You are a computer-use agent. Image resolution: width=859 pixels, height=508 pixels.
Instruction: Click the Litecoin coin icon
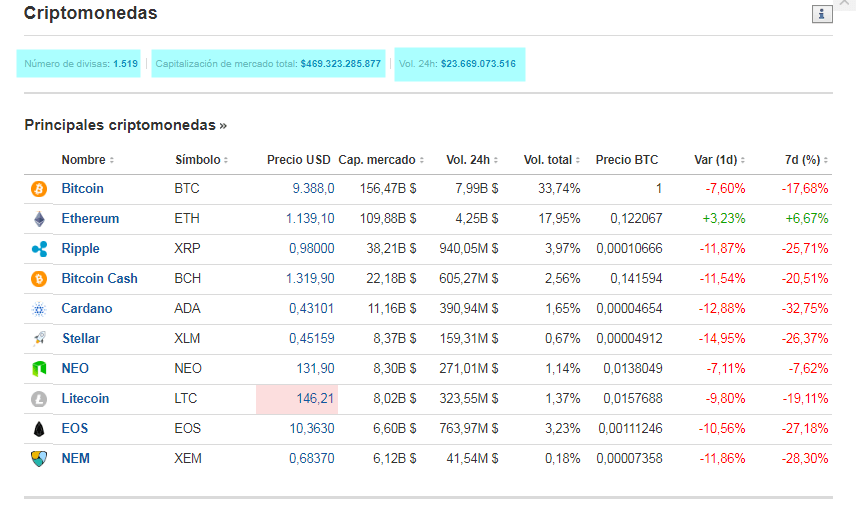[x=39, y=399]
